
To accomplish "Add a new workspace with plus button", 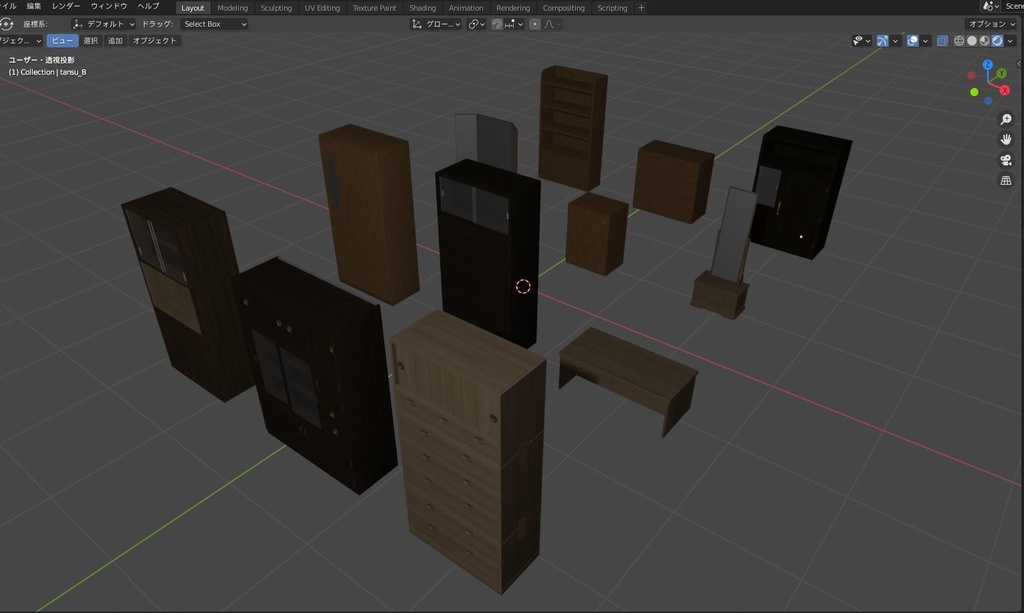I will (x=641, y=8).
